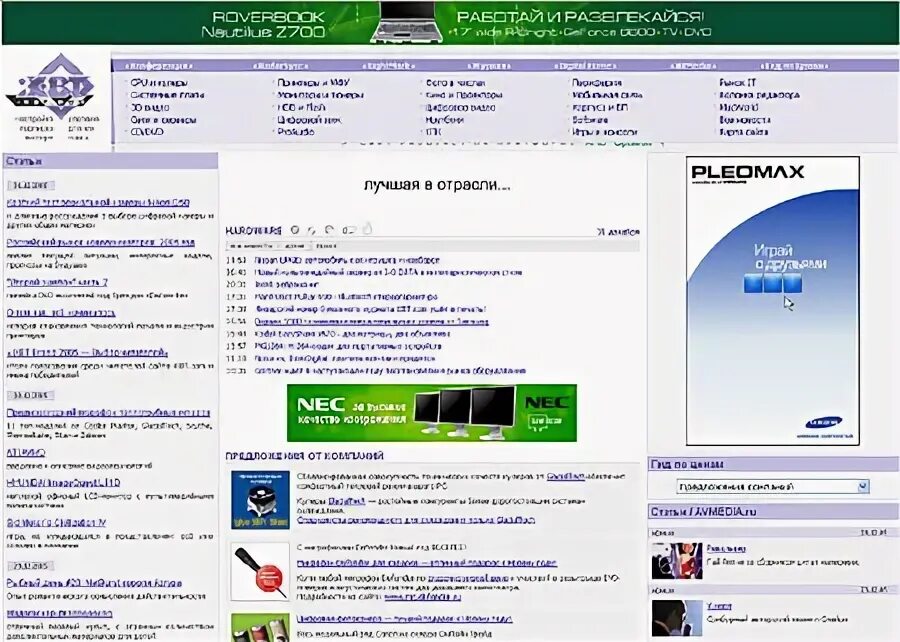The image size is (900, 642).
Task: Click the CPU cooler offer thumbnail
Action: tap(260, 500)
